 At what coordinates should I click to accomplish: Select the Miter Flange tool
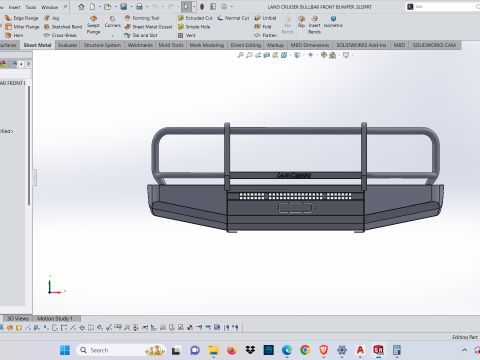click(x=22, y=27)
